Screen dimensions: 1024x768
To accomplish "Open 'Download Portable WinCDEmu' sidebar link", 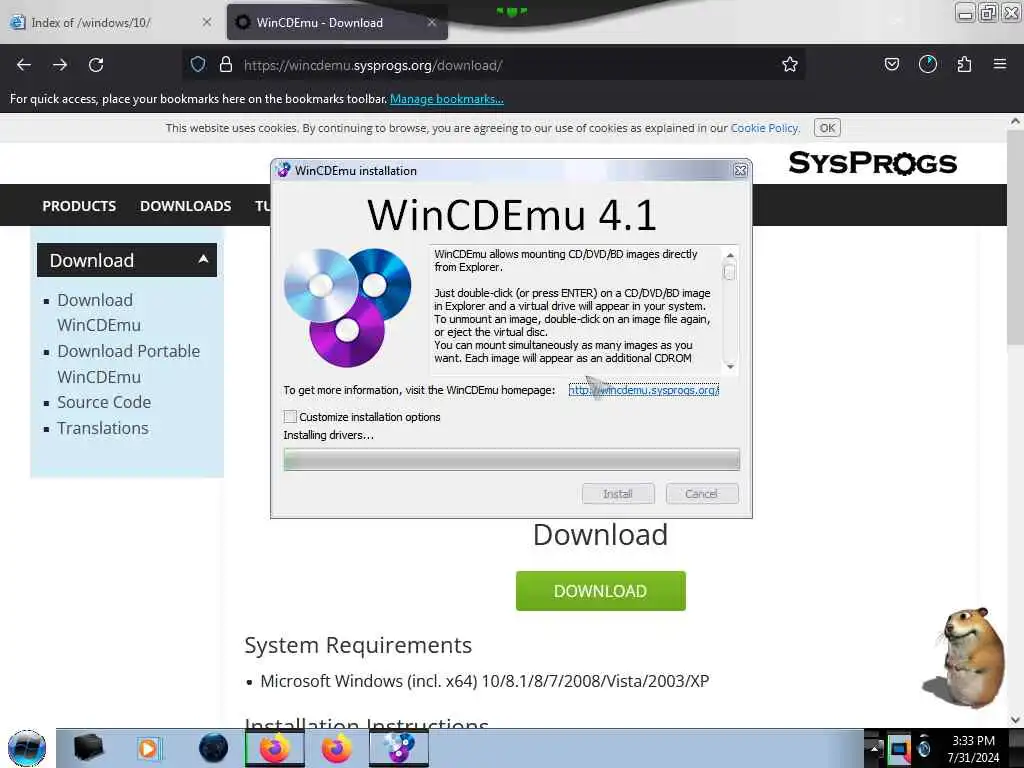I will tap(129, 364).
